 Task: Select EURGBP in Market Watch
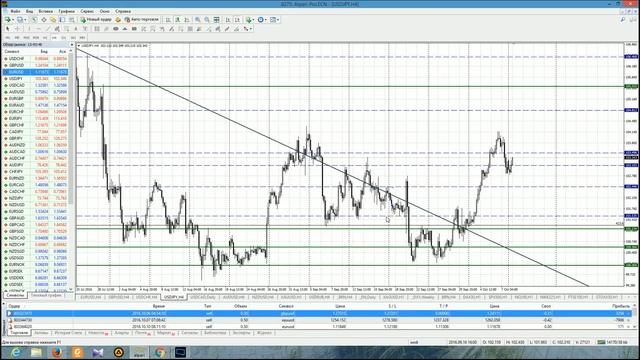pos(35,98)
